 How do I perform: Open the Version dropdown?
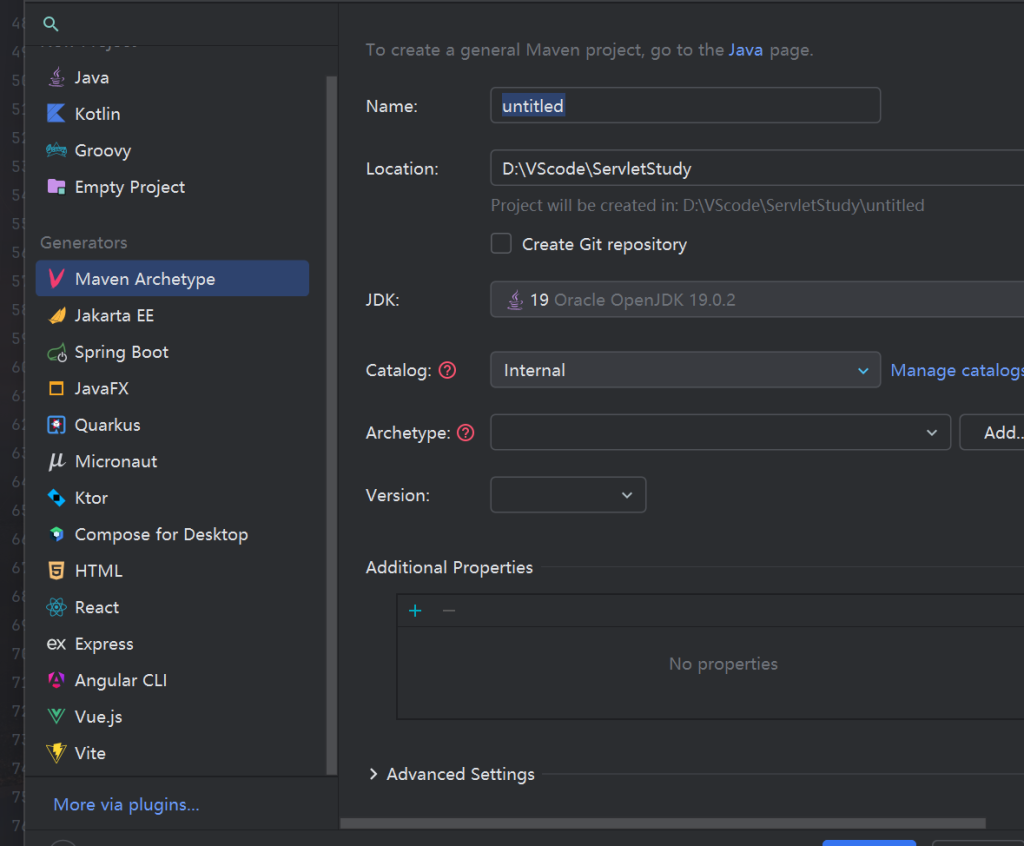567,495
